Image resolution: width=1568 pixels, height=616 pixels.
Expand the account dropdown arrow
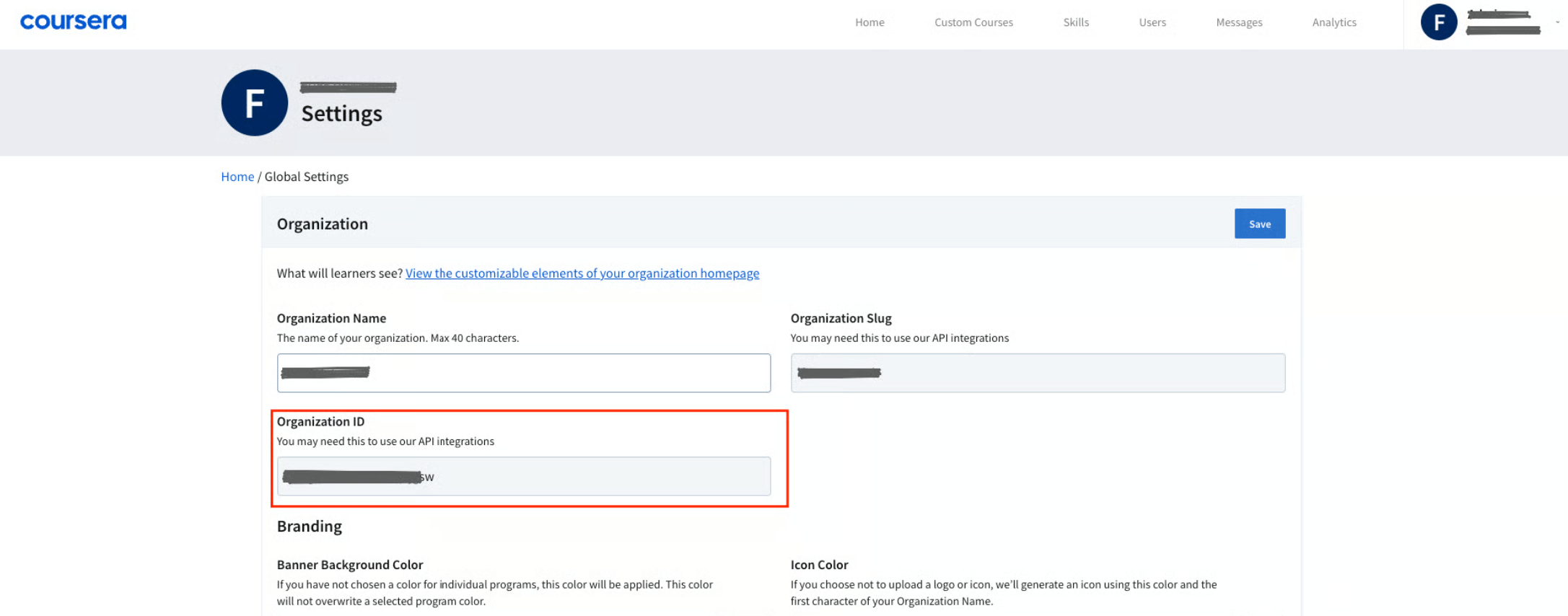pyautogui.click(x=1557, y=22)
